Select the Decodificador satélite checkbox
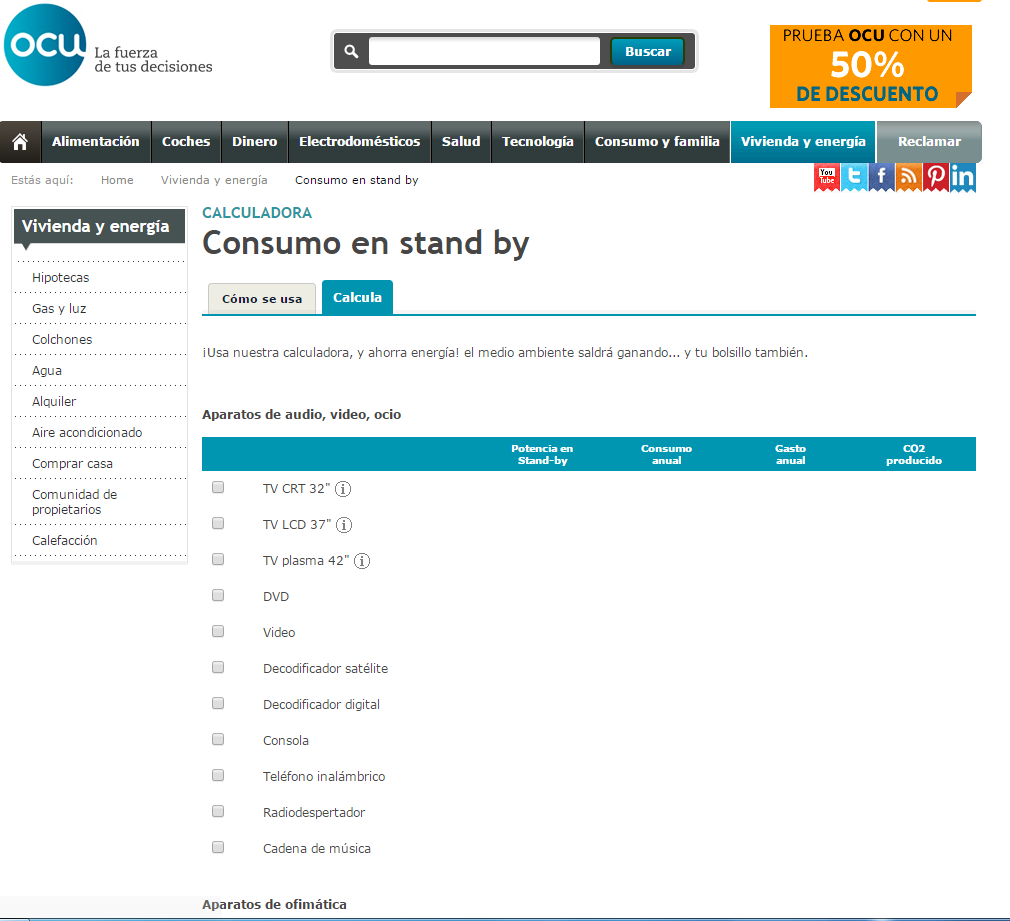This screenshot has height=921, width=1010. tap(218, 667)
